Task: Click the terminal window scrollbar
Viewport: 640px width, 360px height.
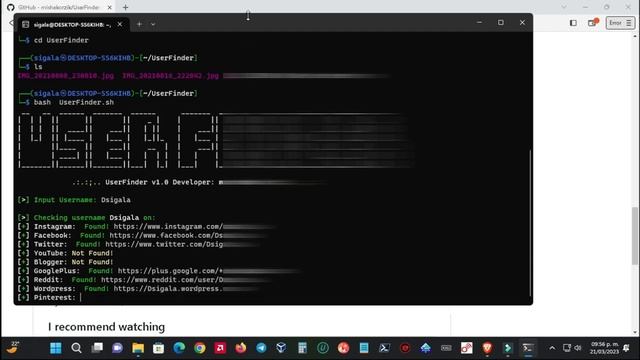Action: pyautogui.click(x=530, y=222)
